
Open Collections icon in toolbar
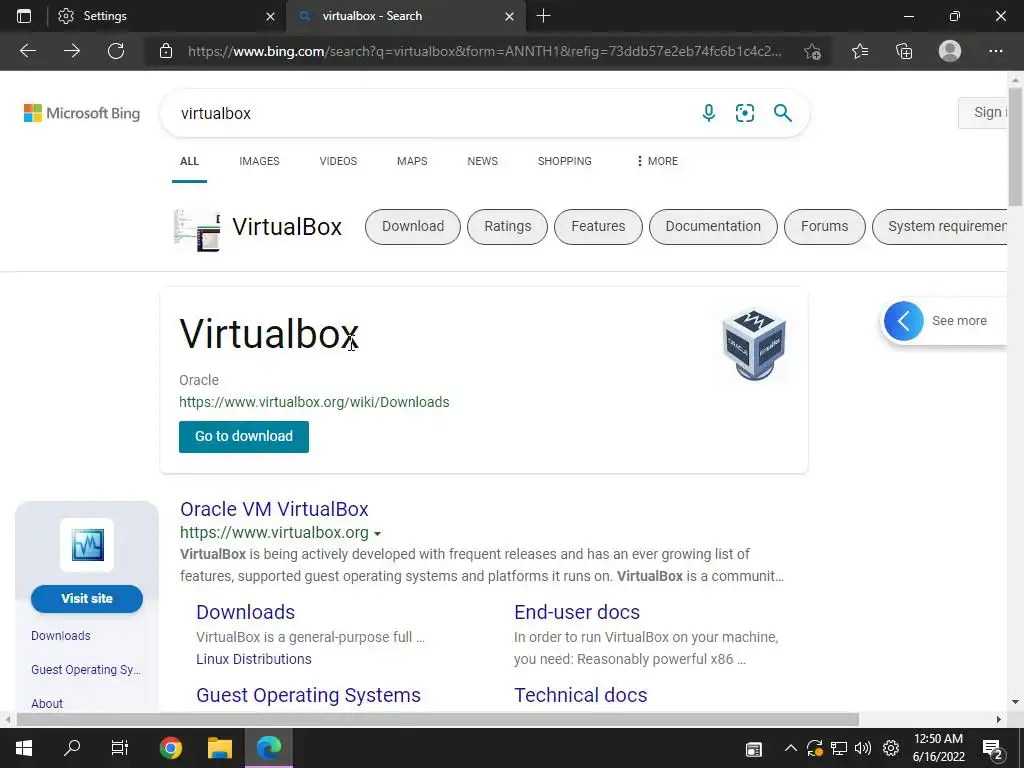point(904,51)
